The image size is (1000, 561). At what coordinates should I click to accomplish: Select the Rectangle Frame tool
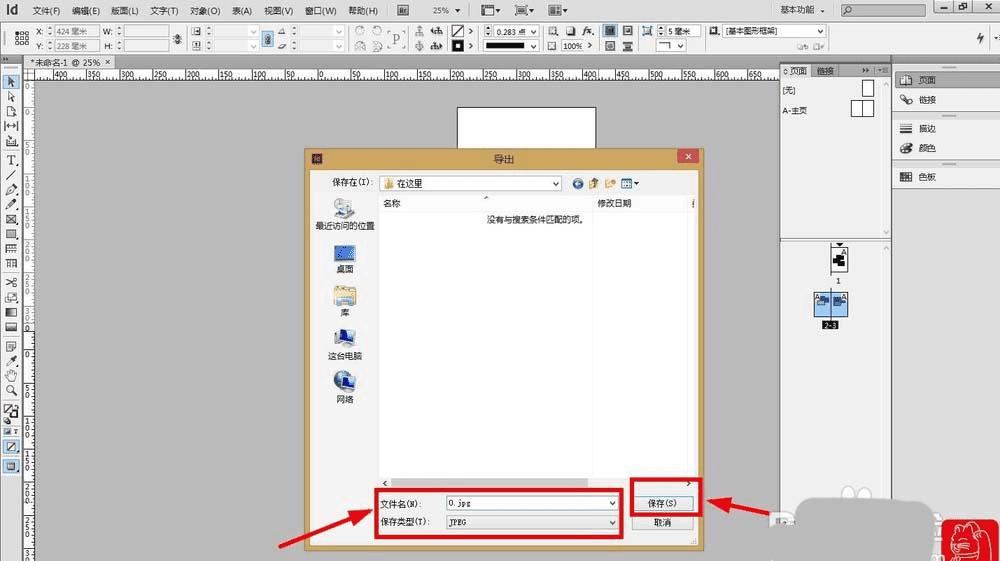pos(11,219)
